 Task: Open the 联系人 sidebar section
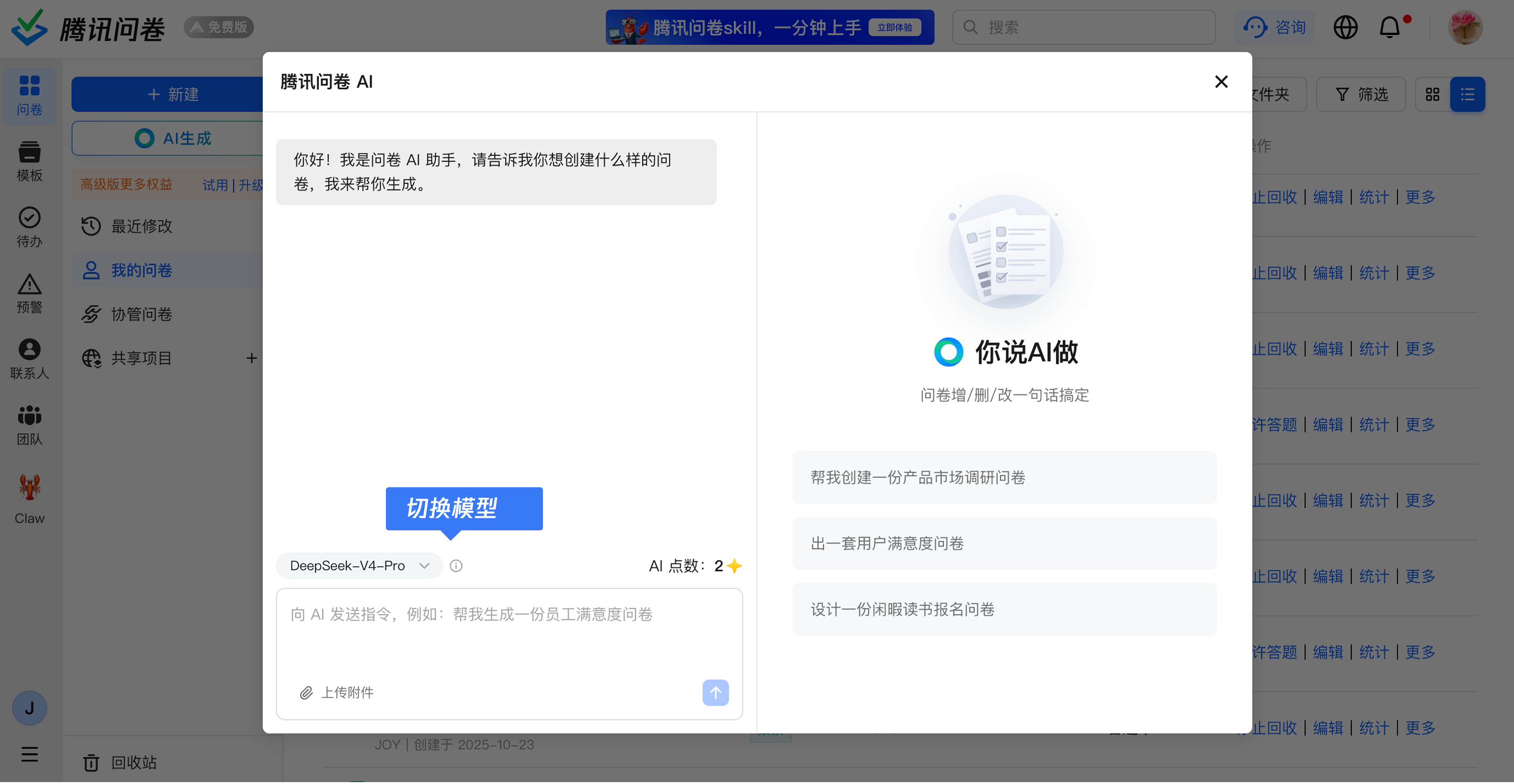(x=29, y=359)
